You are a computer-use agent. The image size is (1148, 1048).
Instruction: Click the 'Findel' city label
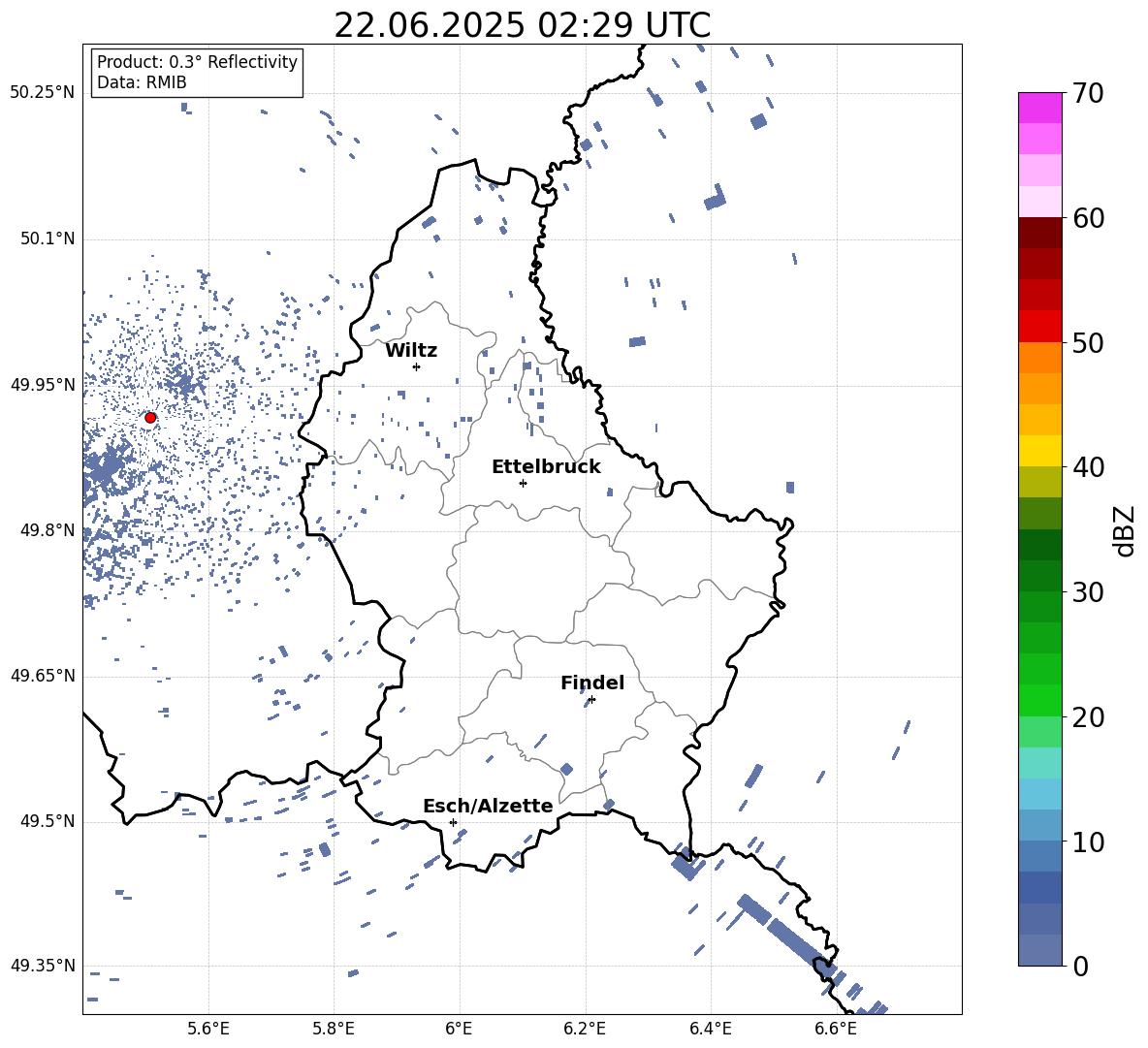(x=592, y=683)
